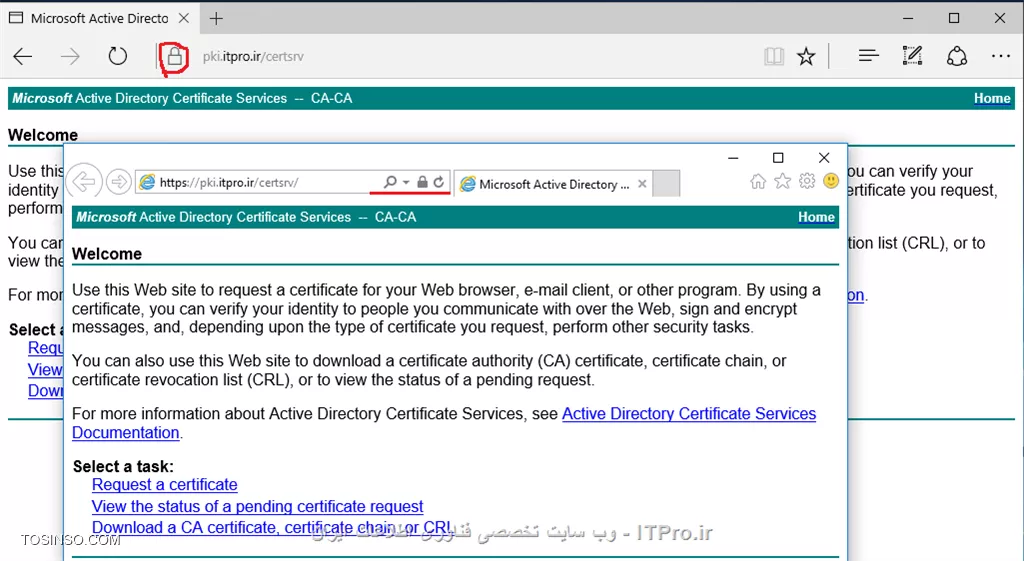Go forward in the Internet Explorer window
The image size is (1024, 561).
click(119, 182)
